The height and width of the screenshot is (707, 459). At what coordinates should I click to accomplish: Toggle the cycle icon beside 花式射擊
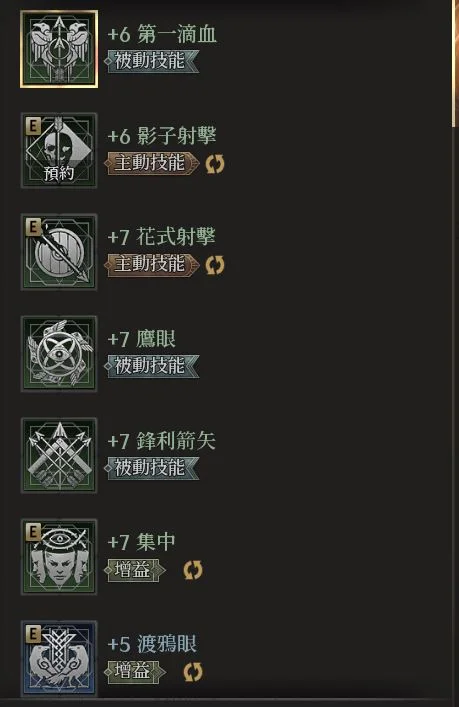click(215, 265)
